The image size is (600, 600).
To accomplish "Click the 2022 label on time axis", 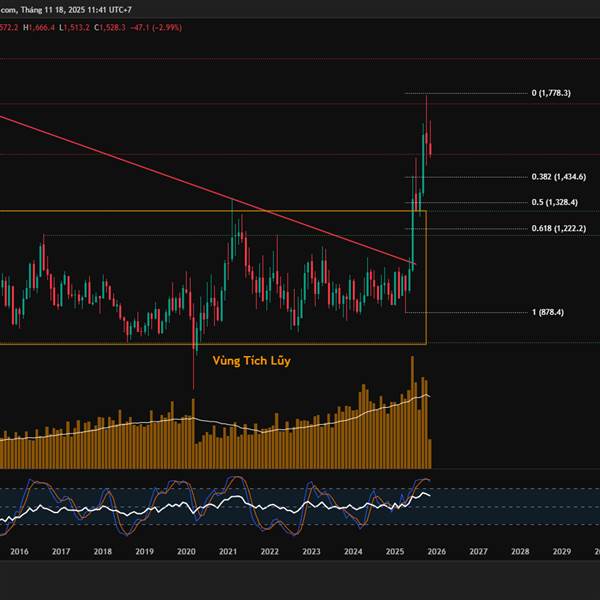I will tap(270, 551).
